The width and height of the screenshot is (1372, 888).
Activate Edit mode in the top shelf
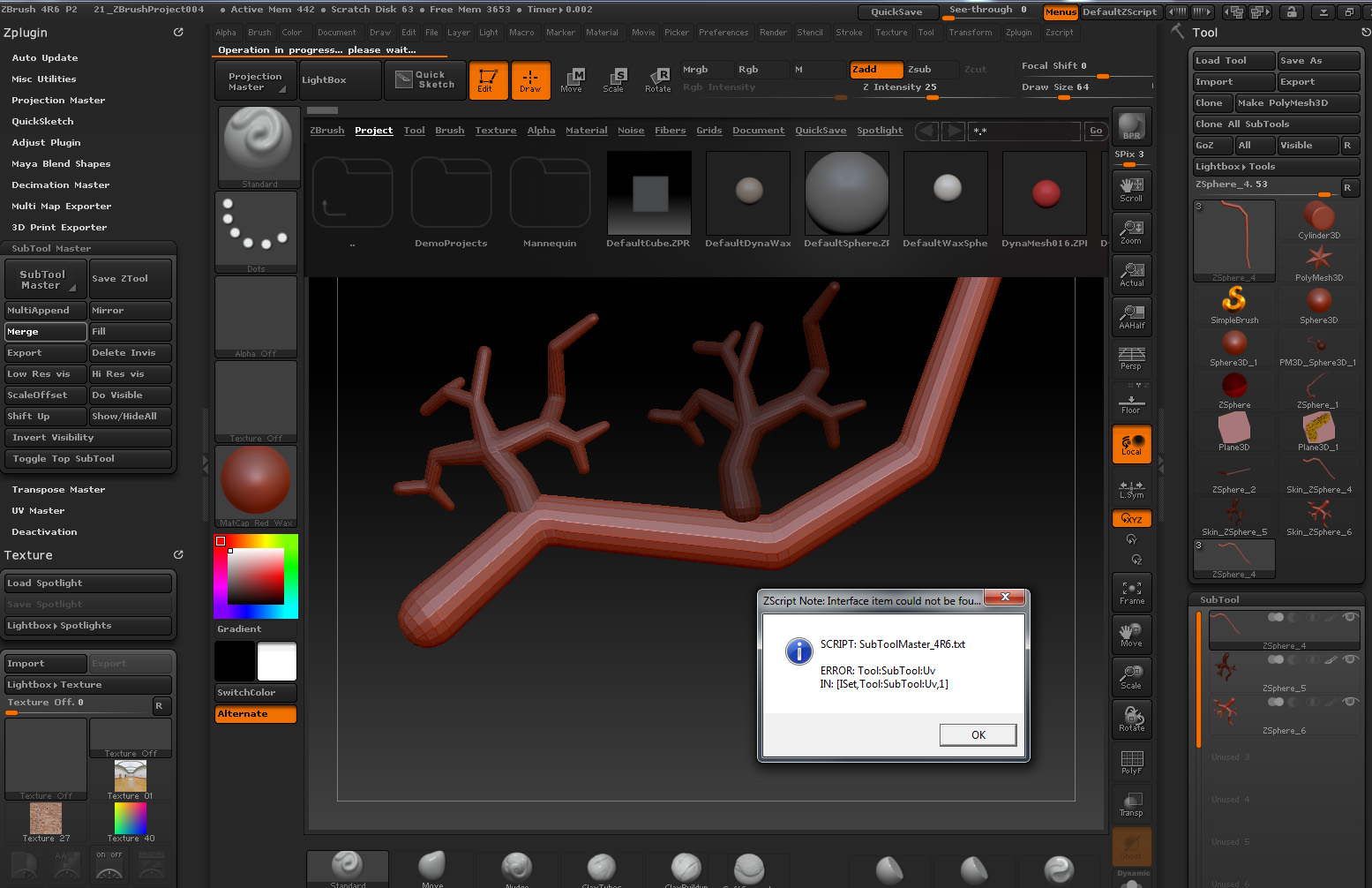pyautogui.click(x=488, y=80)
